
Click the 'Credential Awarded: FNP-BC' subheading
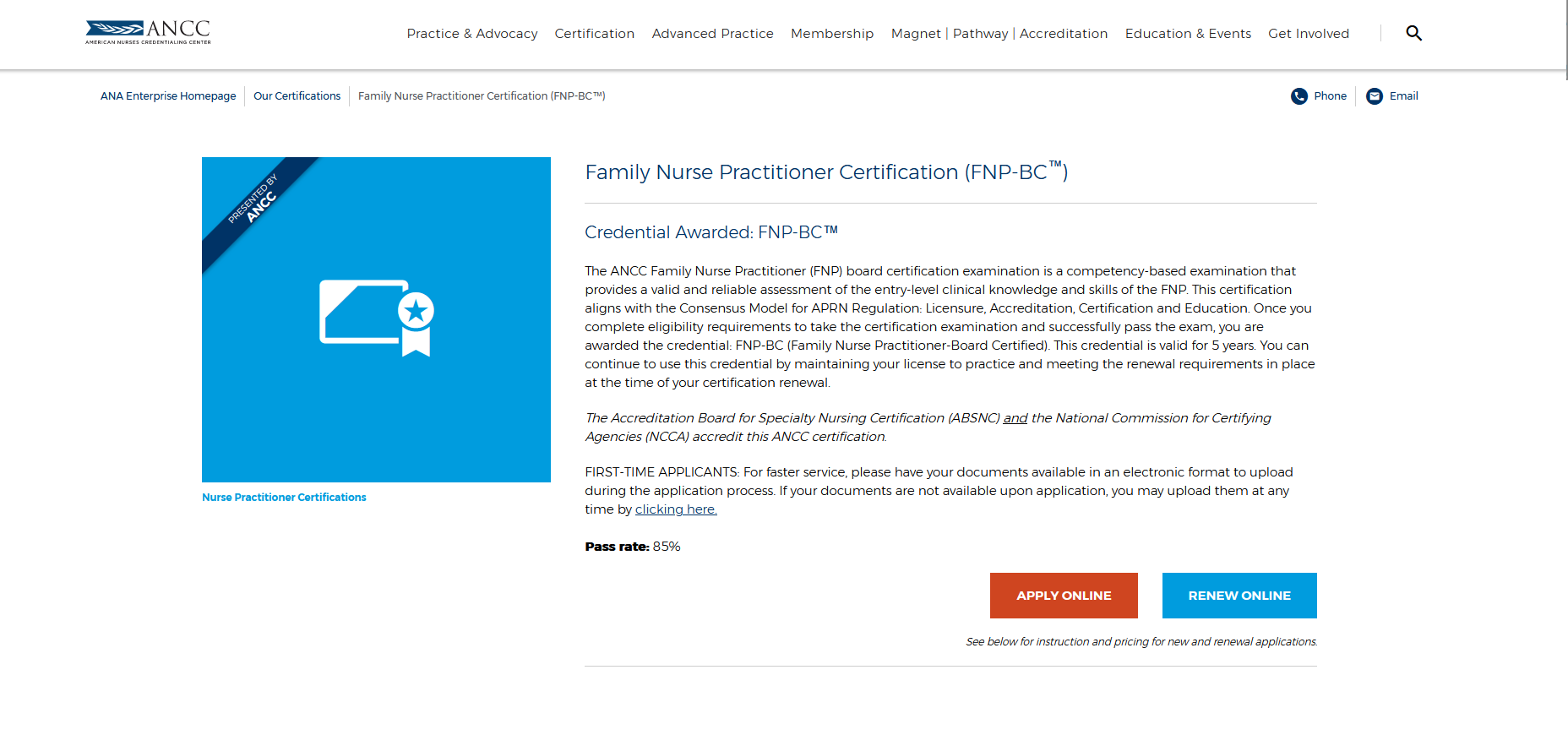click(x=711, y=232)
